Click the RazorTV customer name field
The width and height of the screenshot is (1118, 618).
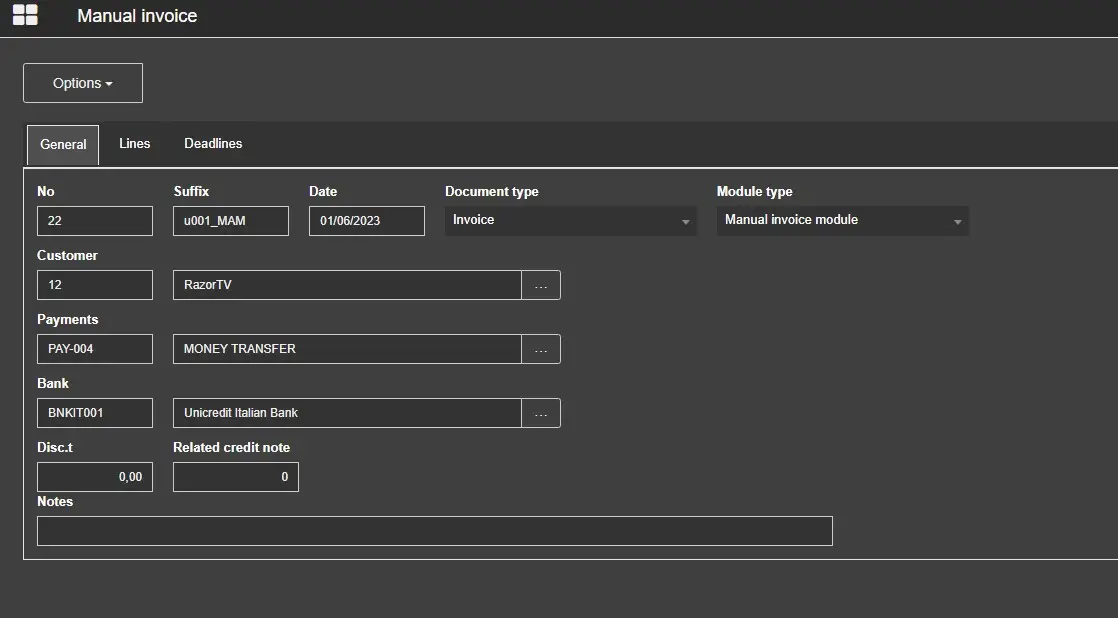pos(347,285)
